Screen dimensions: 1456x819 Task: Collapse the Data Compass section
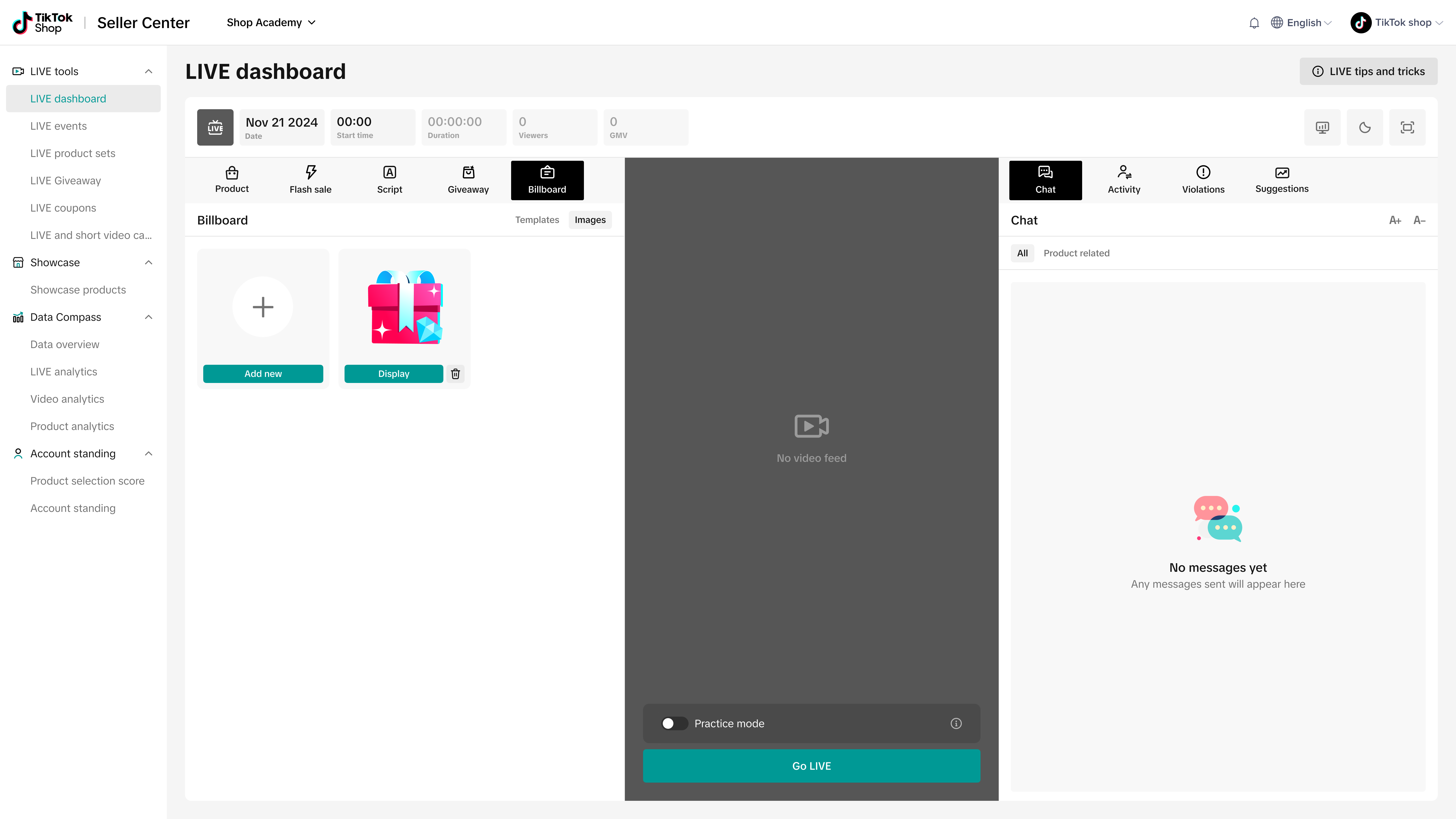(x=149, y=317)
